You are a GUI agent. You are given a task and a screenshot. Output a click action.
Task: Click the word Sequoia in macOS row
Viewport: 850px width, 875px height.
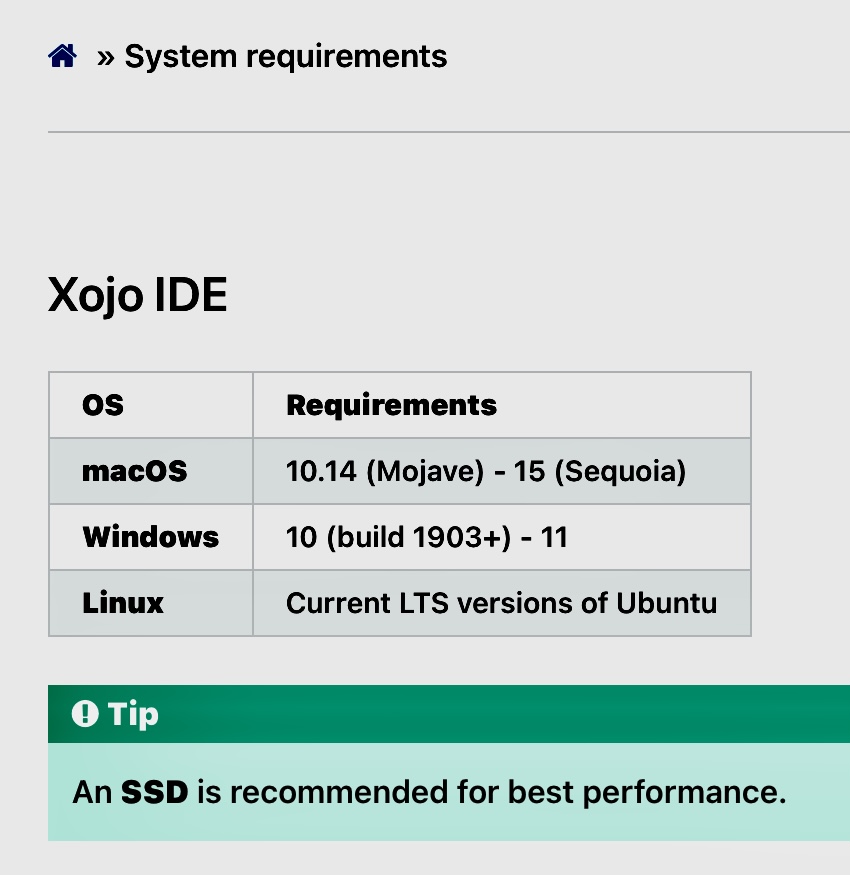coord(620,472)
